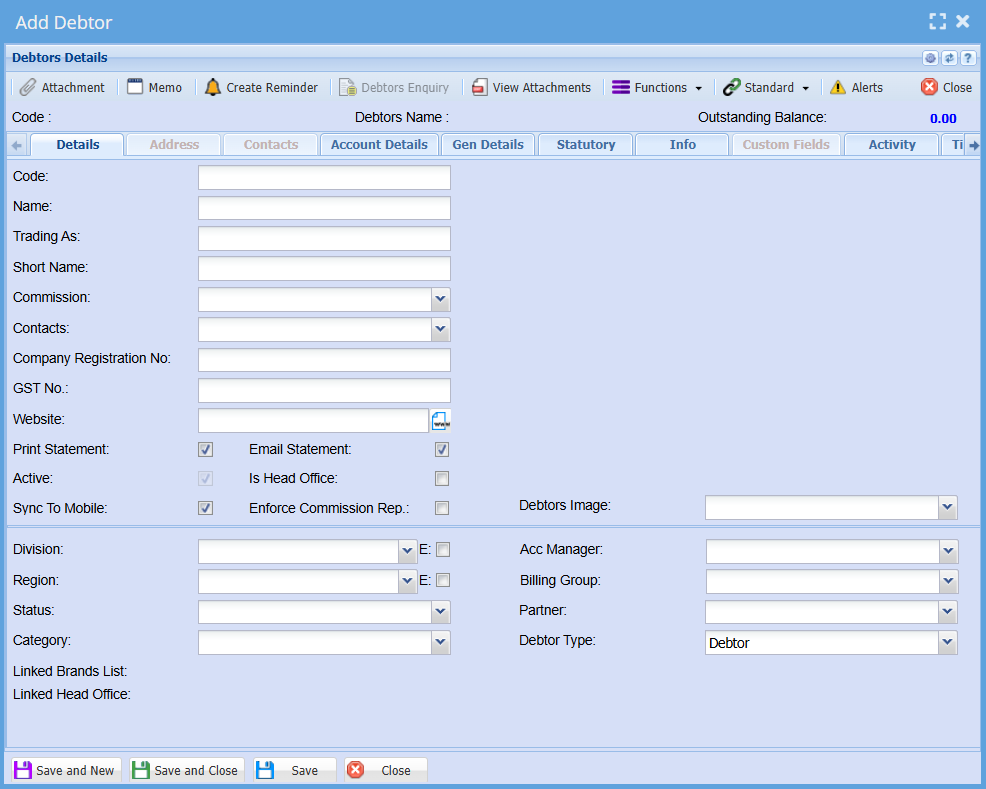Toggle the Enforce Commission Rep. checkbox
Screen dimensions: 986x789
pyautogui.click(x=442, y=509)
